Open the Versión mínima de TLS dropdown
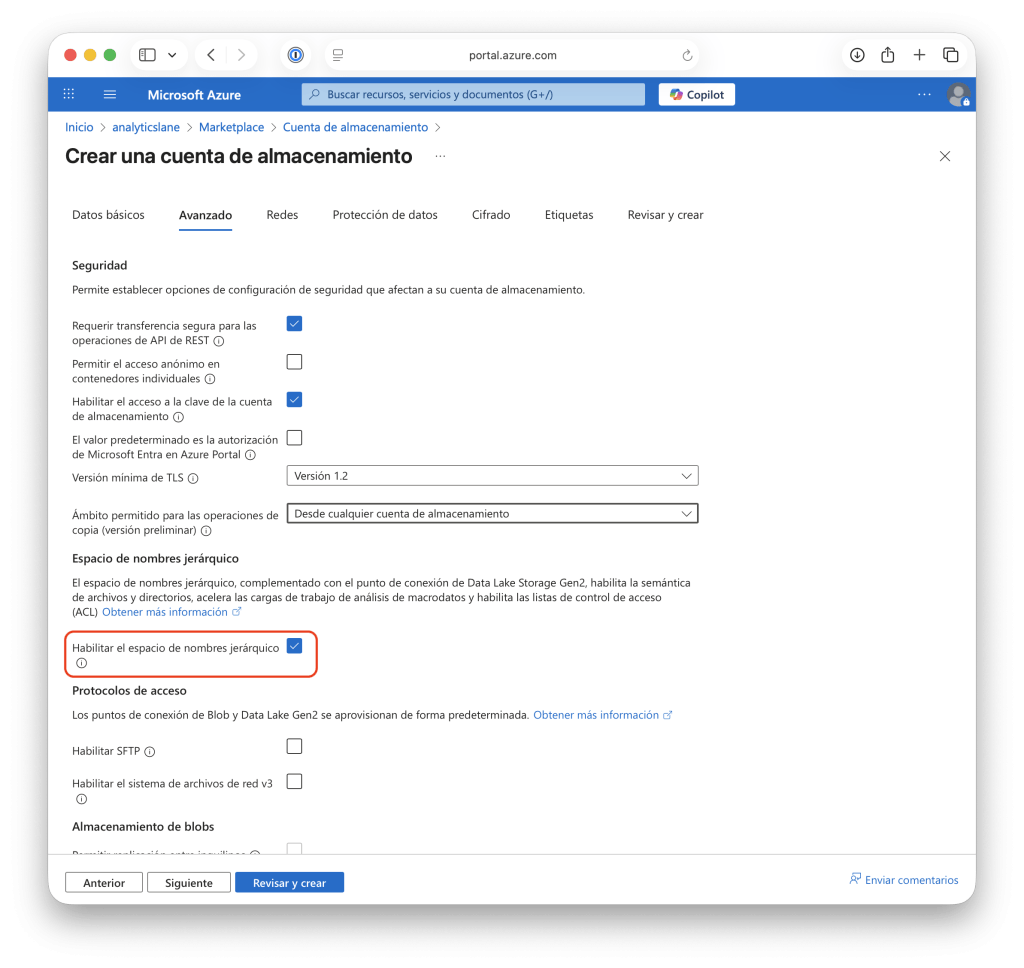Image resolution: width=1024 pixels, height=968 pixels. click(x=492, y=476)
